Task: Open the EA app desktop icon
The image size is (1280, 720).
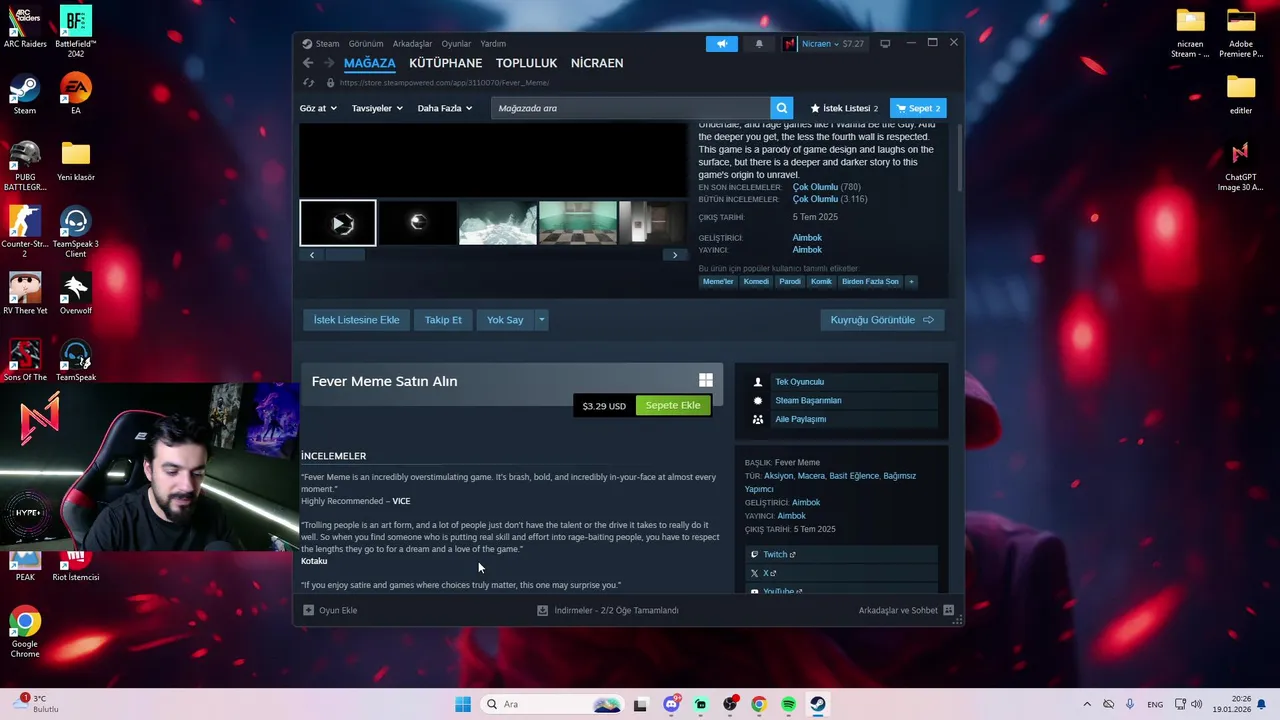Action: 75,94
